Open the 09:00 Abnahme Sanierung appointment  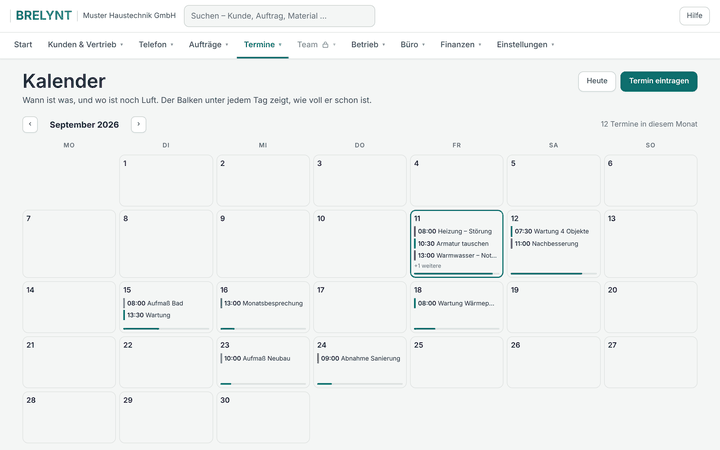tap(360, 358)
